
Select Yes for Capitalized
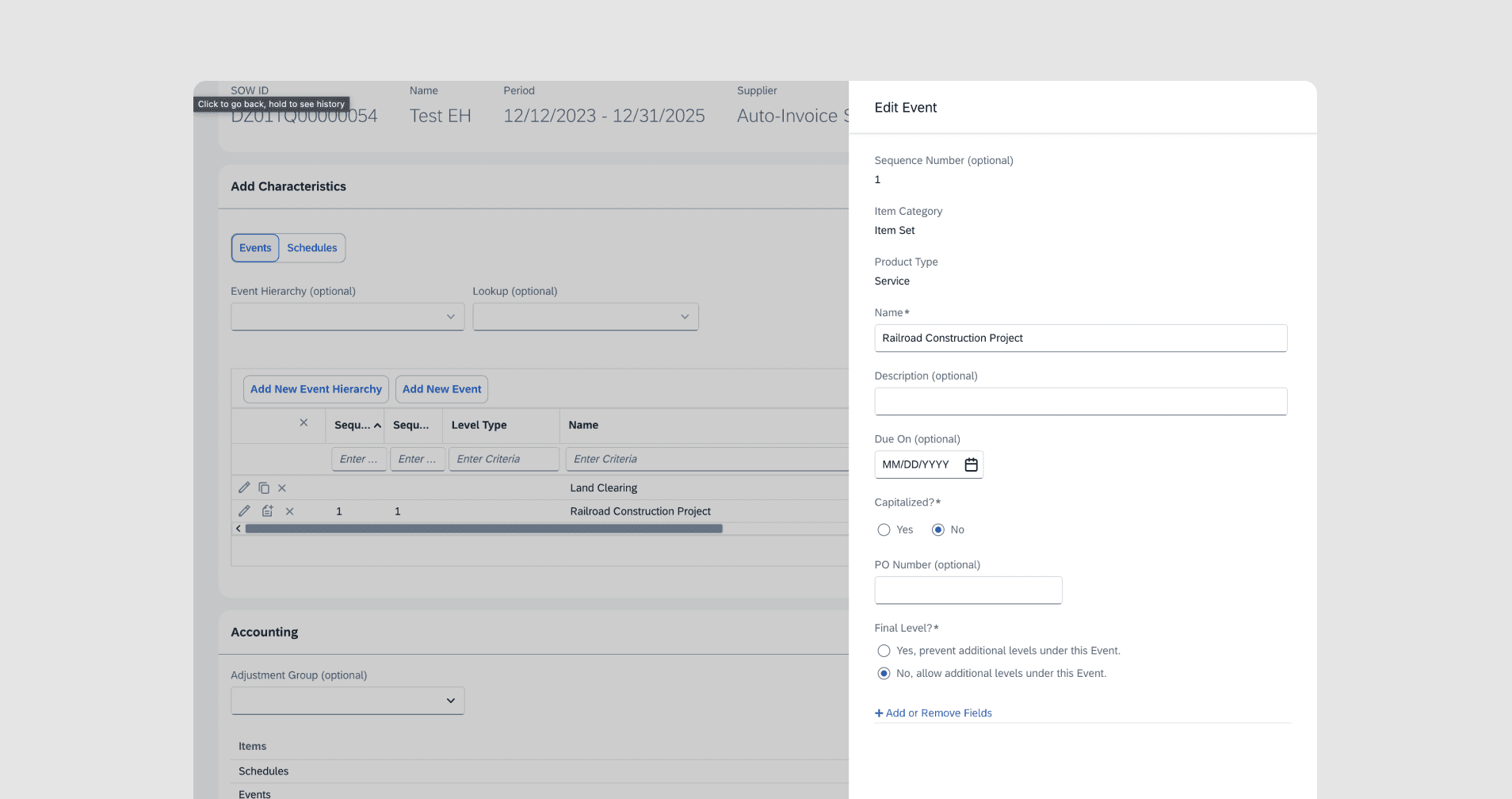(x=884, y=529)
